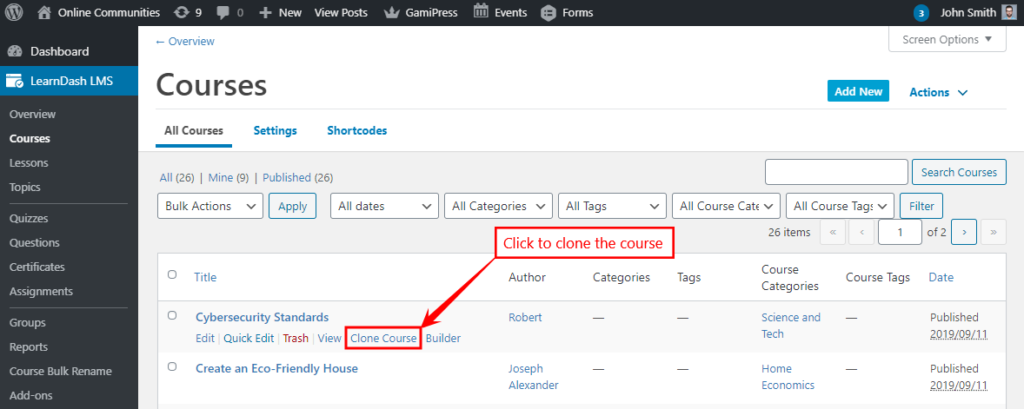Image resolution: width=1024 pixels, height=409 pixels.
Task: Click the GamiPress crown icon
Action: (391, 12)
